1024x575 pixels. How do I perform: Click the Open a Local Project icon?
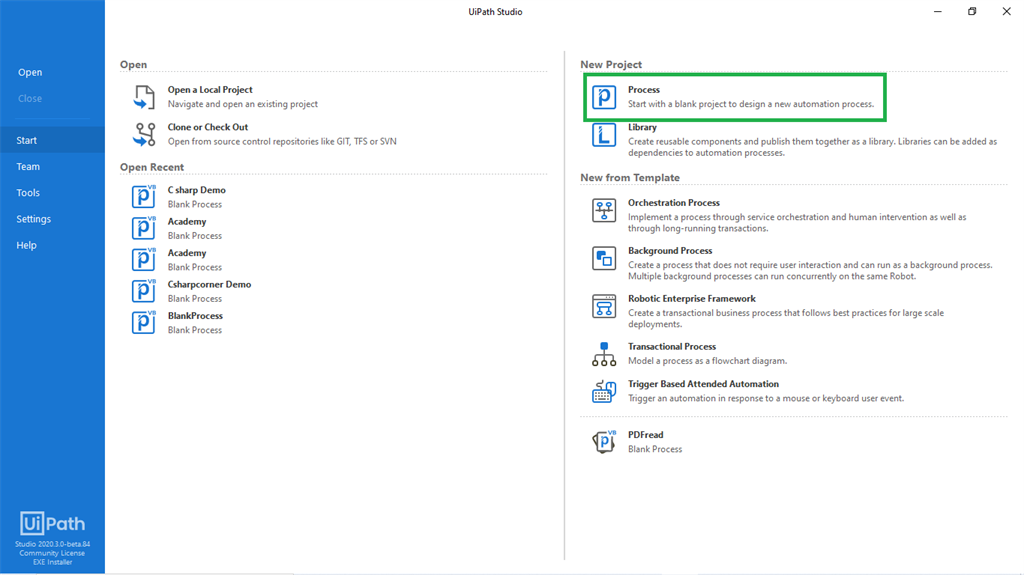pyautogui.click(x=144, y=97)
